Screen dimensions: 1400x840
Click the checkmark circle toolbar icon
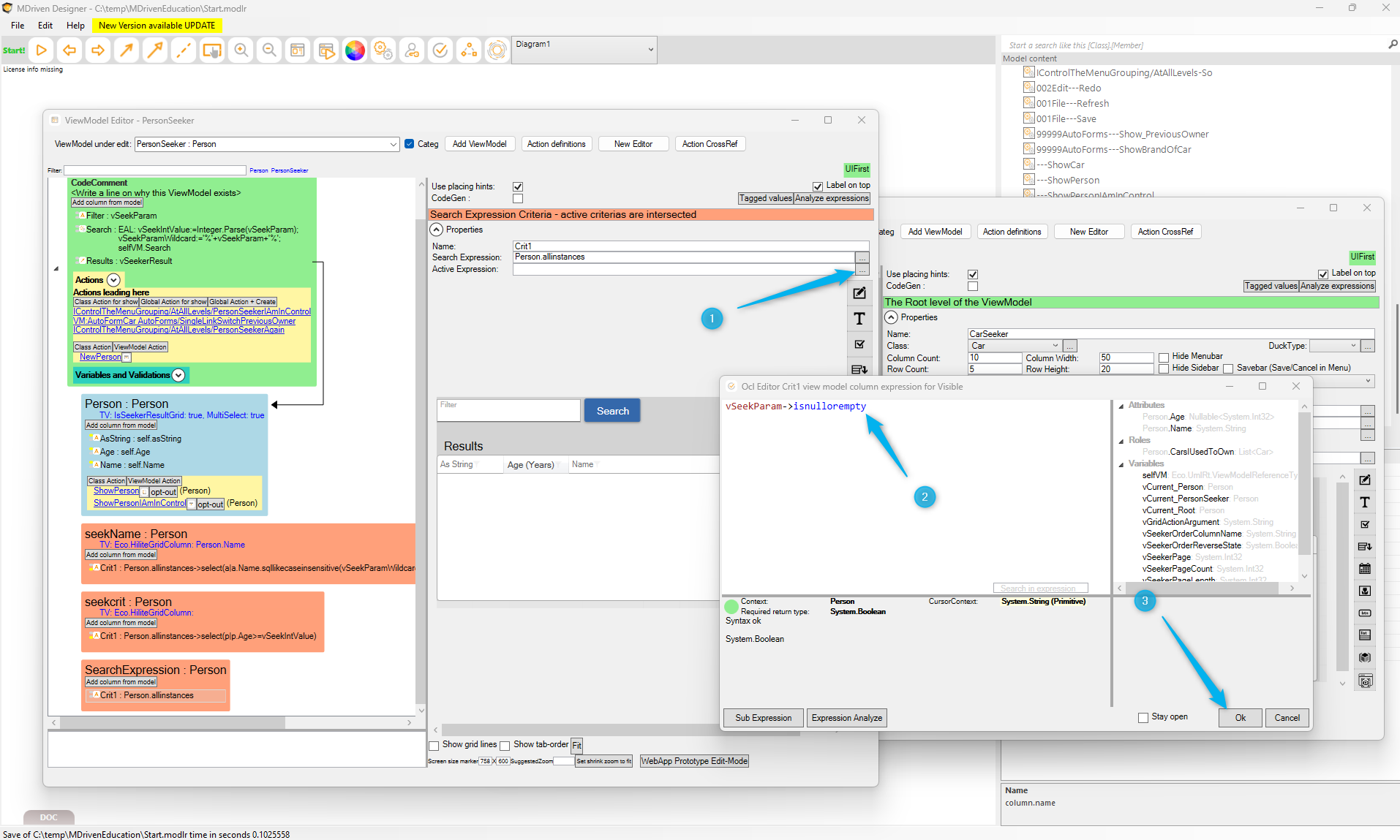tap(440, 50)
